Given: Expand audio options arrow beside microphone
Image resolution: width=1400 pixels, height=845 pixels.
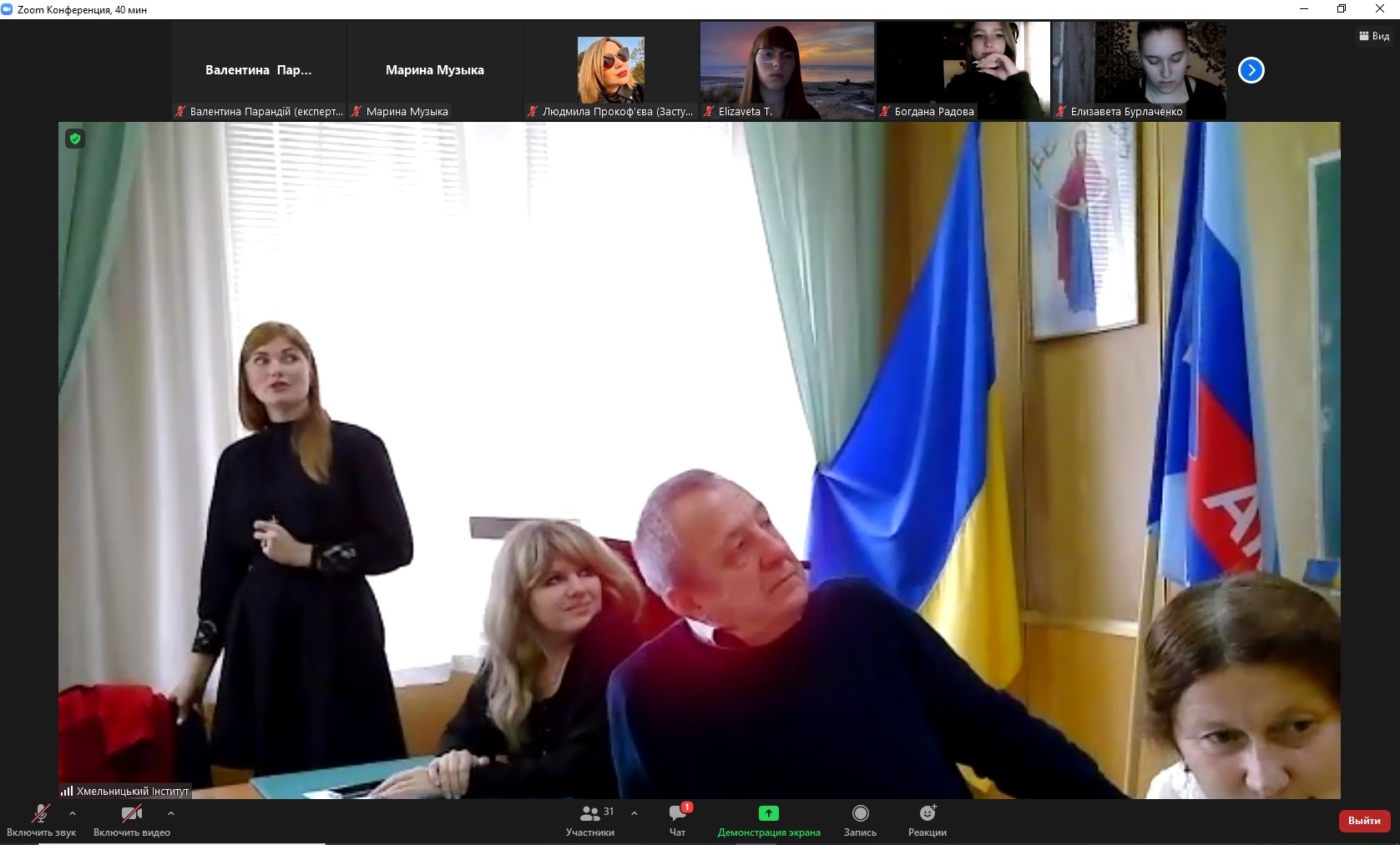Looking at the screenshot, I should (x=73, y=813).
